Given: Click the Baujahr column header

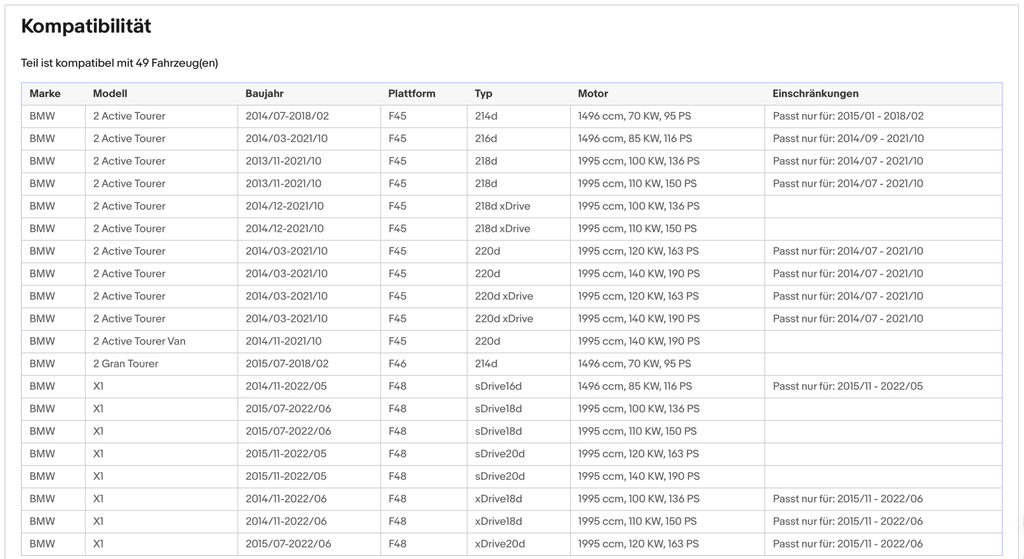Looking at the screenshot, I should tap(264, 93).
